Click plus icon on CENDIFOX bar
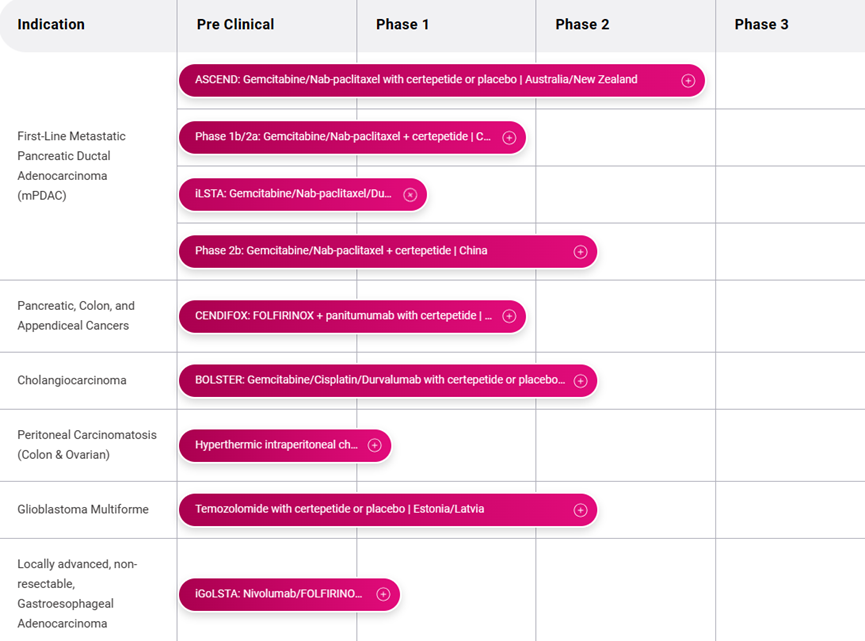 coord(509,316)
